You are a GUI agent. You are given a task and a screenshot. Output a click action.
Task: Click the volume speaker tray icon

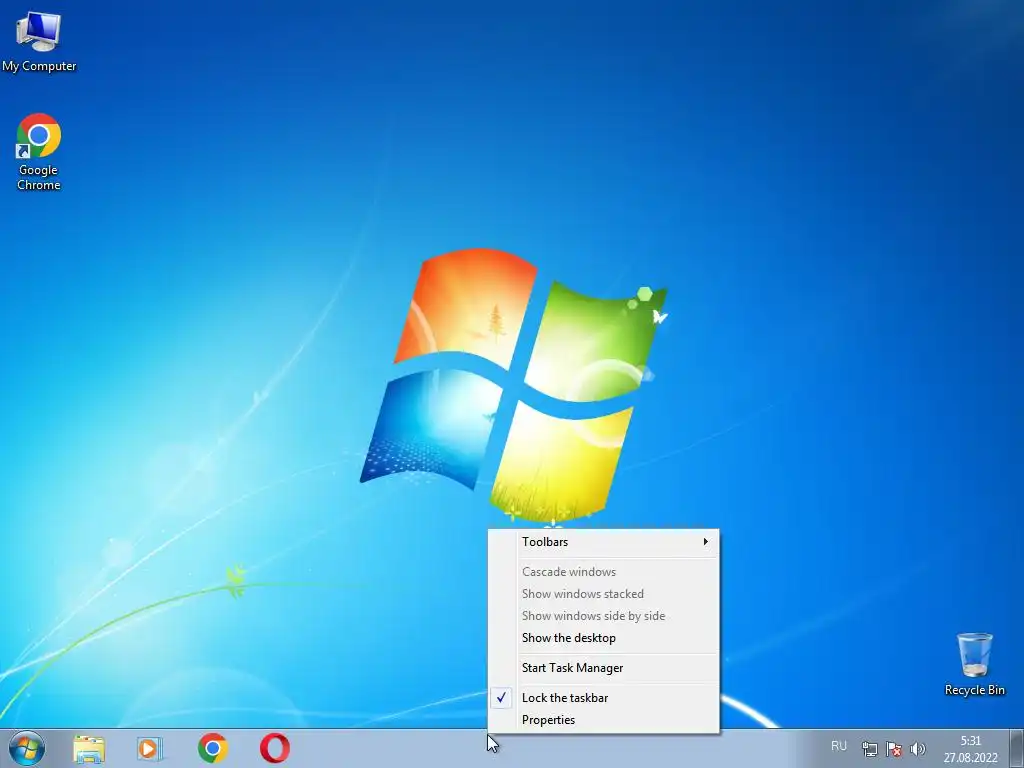918,749
